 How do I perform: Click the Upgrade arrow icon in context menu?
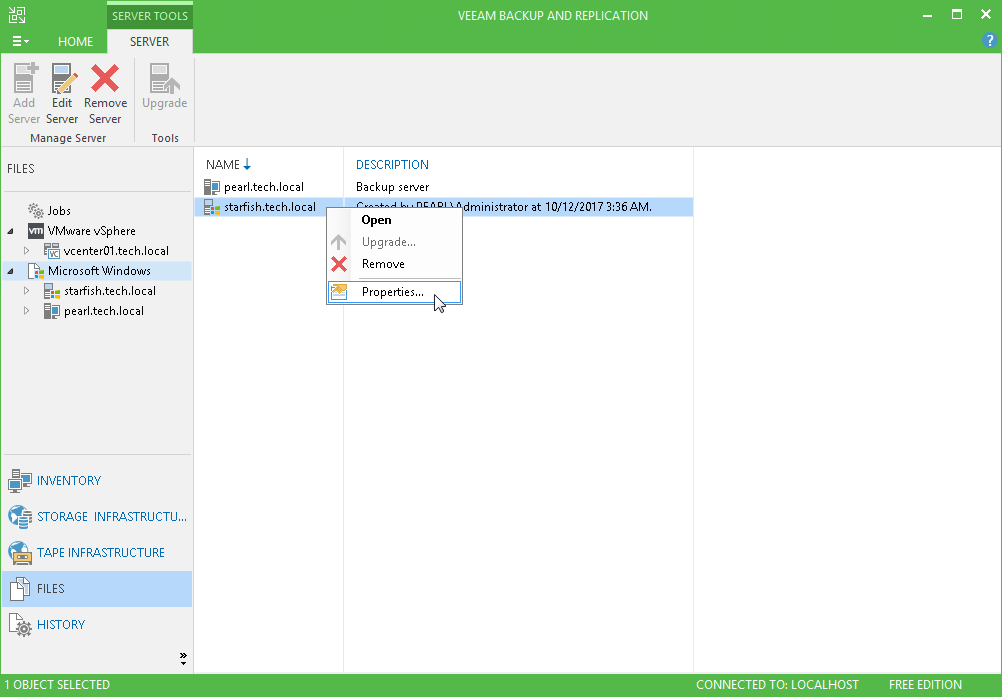pos(339,242)
